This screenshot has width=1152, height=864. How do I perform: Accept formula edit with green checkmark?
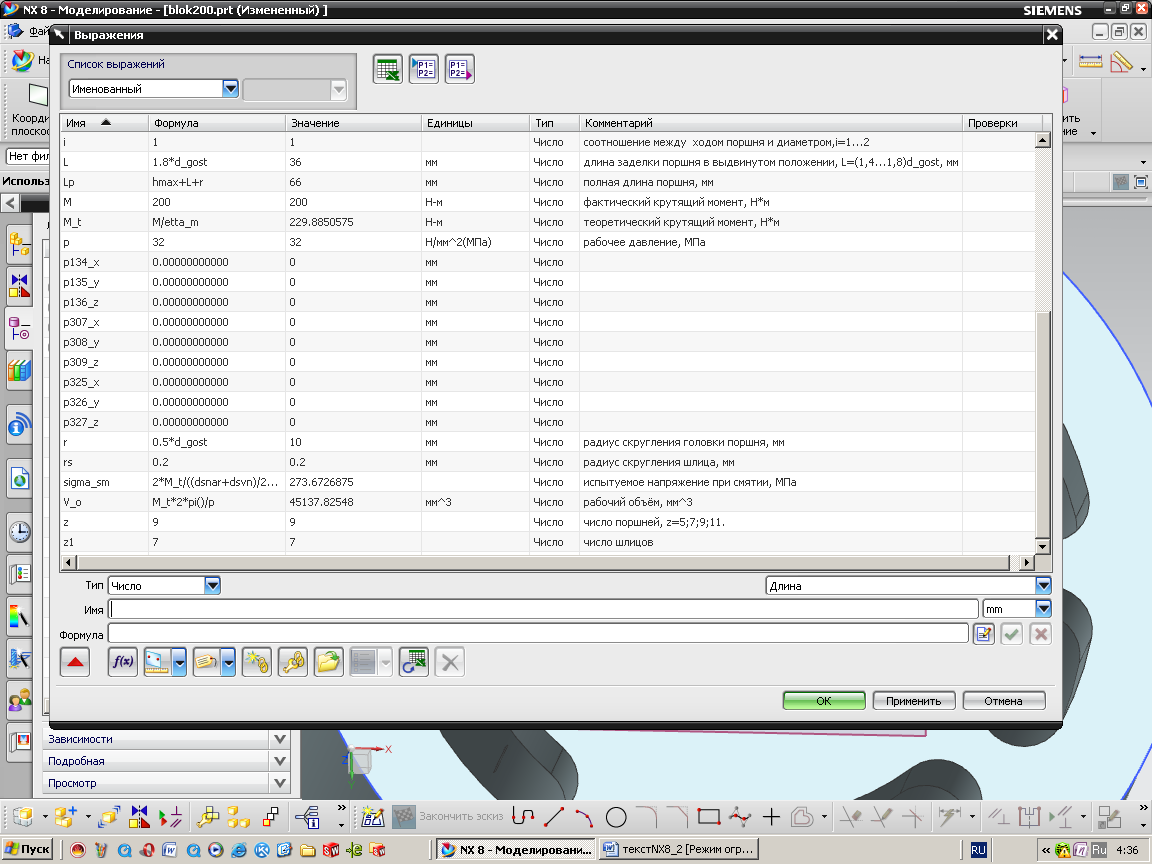tap(1012, 634)
